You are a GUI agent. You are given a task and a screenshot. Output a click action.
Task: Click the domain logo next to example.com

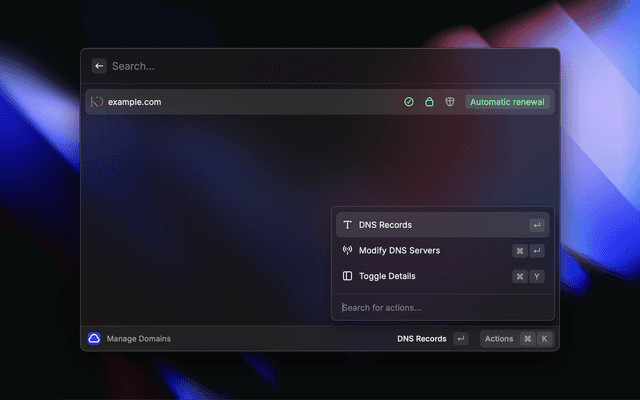click(x=97, y=102)
